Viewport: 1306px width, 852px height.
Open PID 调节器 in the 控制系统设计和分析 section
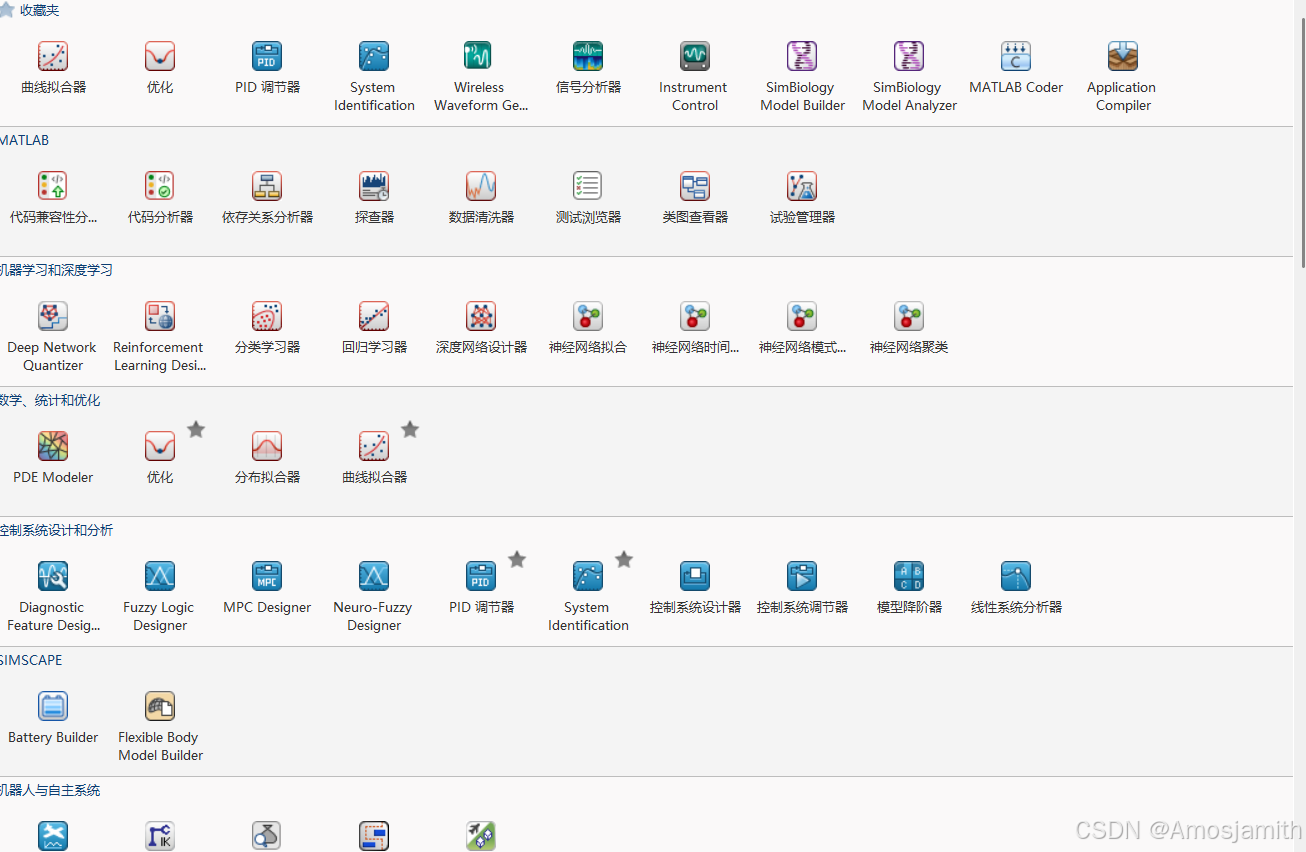pos(481,588)
